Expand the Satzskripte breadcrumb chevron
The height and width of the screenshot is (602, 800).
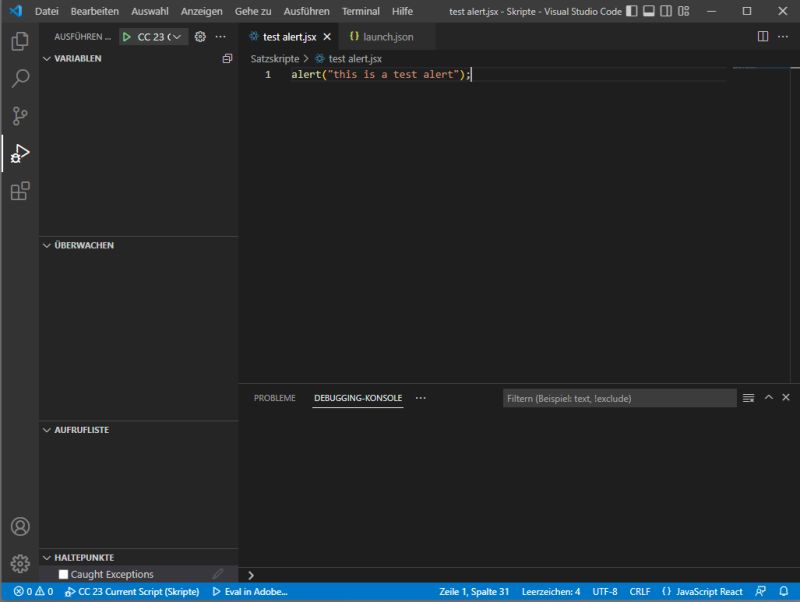(306, 59)
